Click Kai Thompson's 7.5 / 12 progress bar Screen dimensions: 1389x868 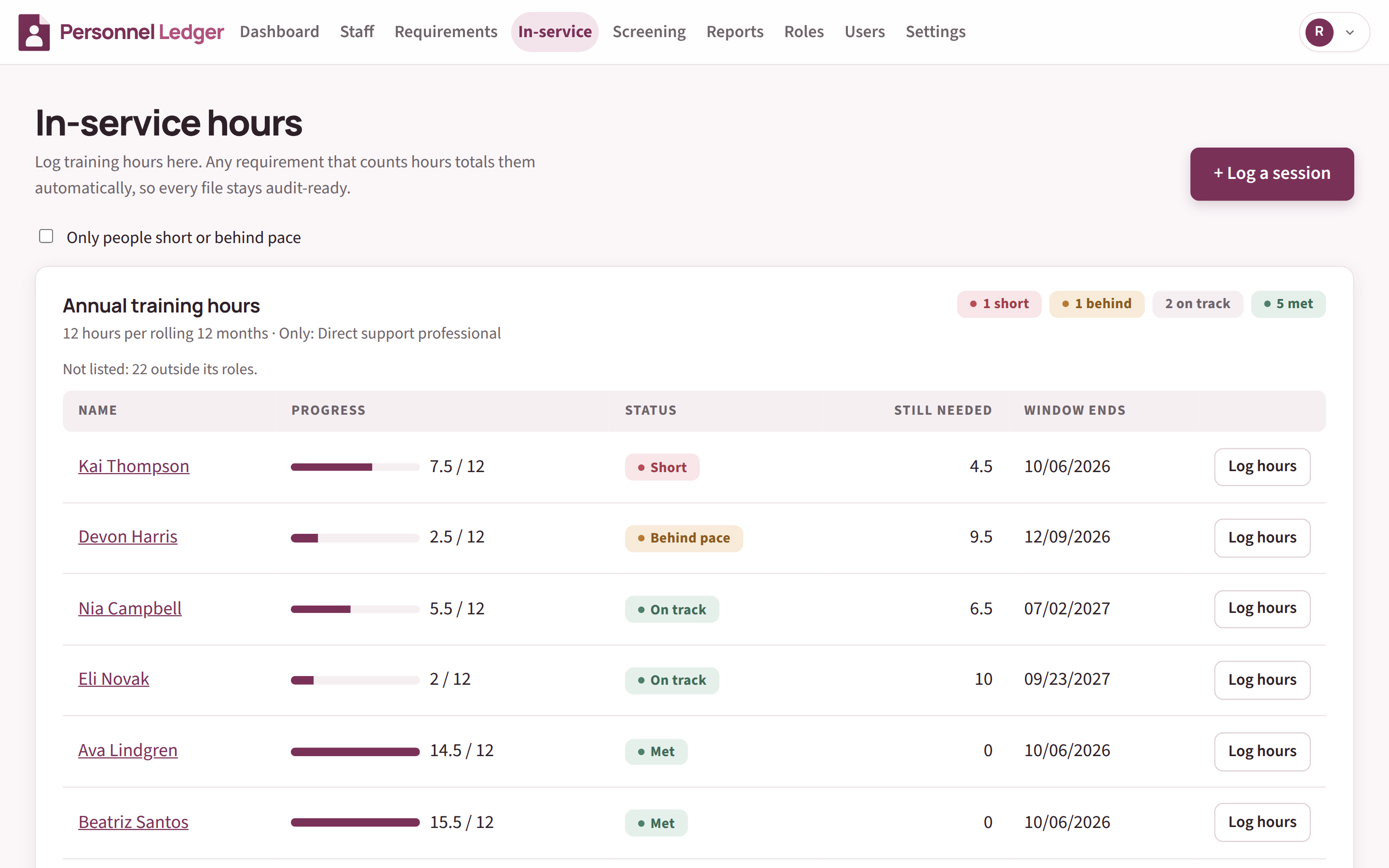pyautogui.click(x=355, y=467)
